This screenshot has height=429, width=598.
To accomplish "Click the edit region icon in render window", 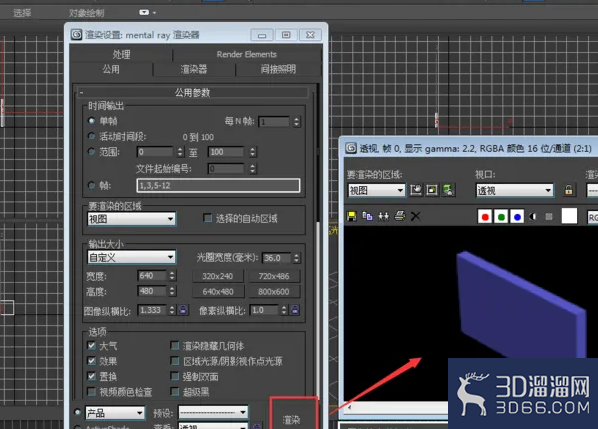I will pyautogui.click(x=416, y=190).
